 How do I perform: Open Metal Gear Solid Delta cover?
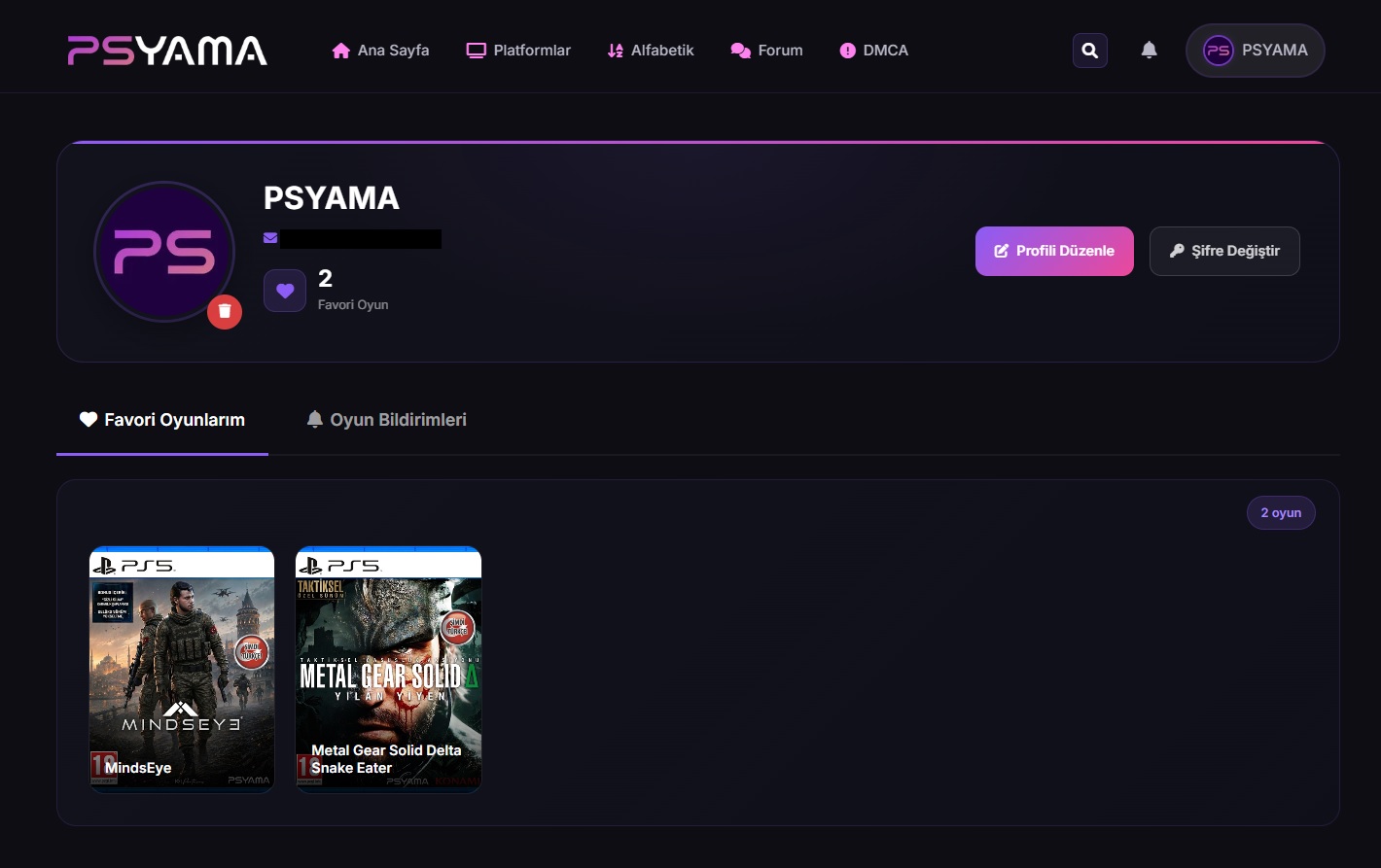389,670
